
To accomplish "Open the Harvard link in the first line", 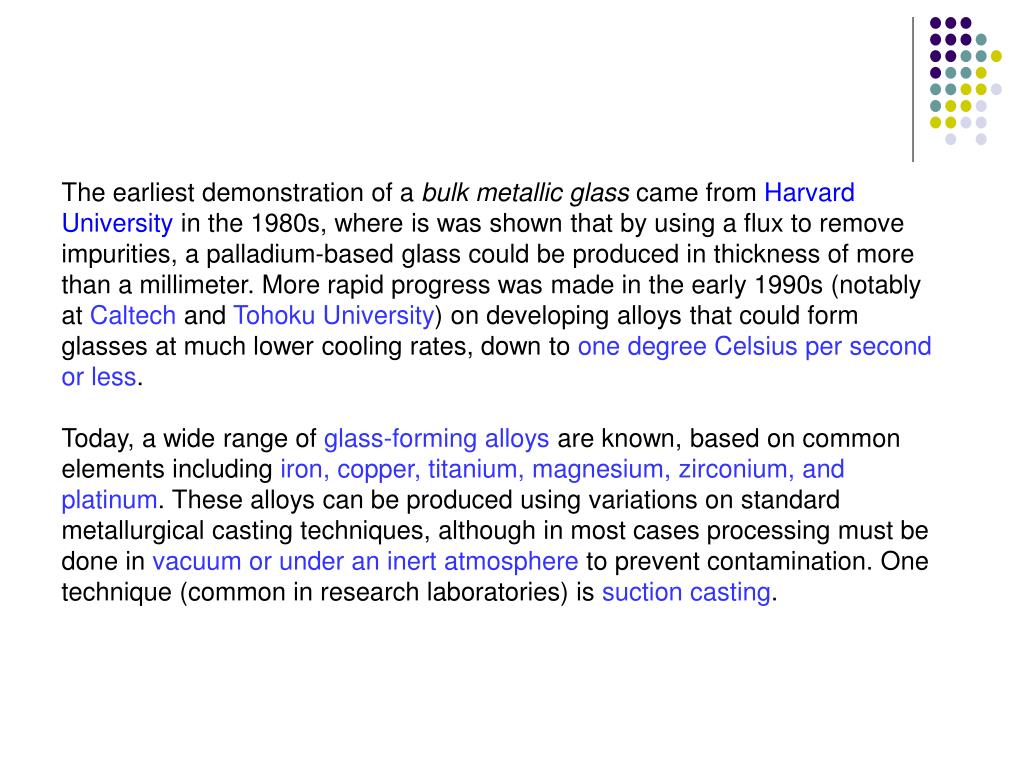I will (x=809, y=193).
